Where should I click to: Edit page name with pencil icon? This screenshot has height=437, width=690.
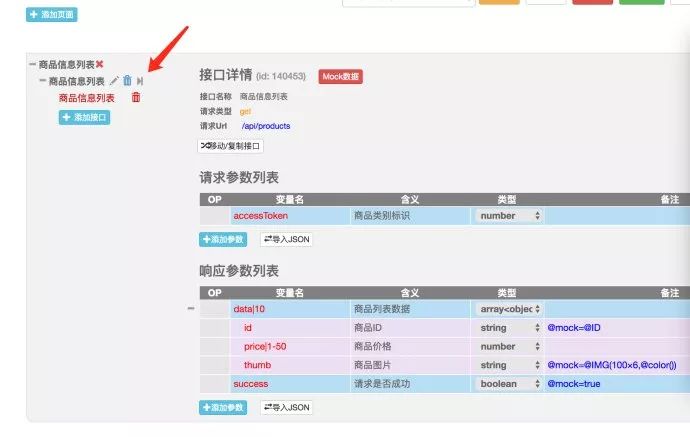pos(114,81)
